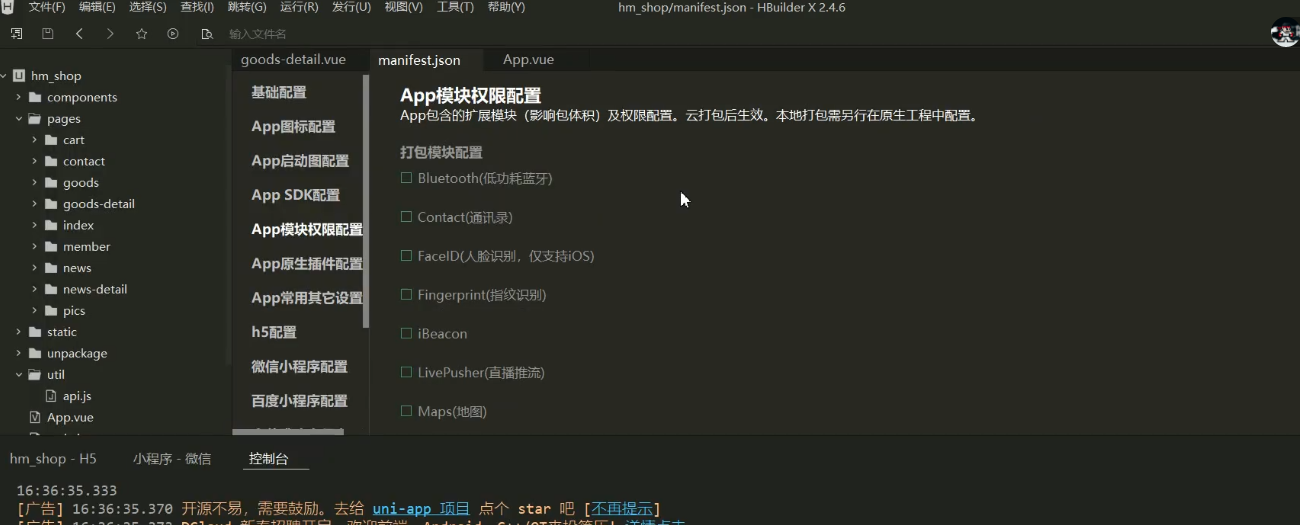Click the pics folder icon

[x=51, y=311]
